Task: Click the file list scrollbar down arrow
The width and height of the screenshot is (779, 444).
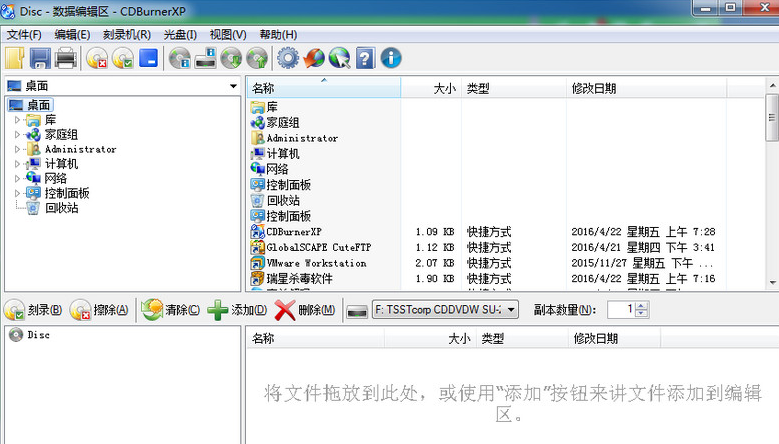Action: pos(772,283)
